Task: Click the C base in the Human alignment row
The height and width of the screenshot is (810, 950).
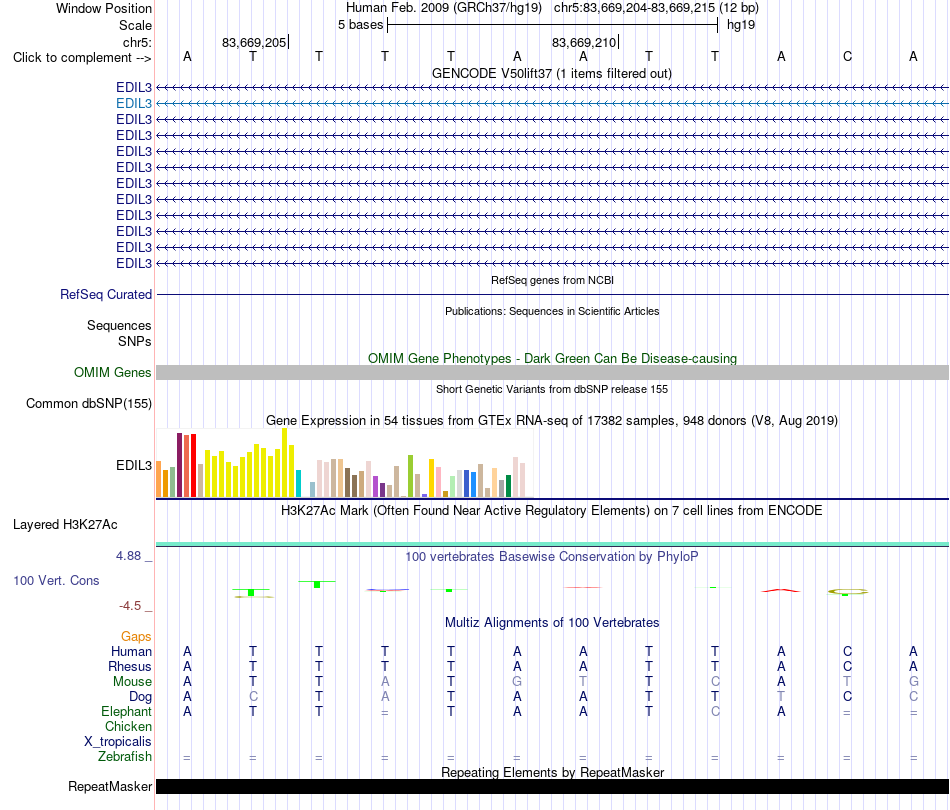Action: 847,651
